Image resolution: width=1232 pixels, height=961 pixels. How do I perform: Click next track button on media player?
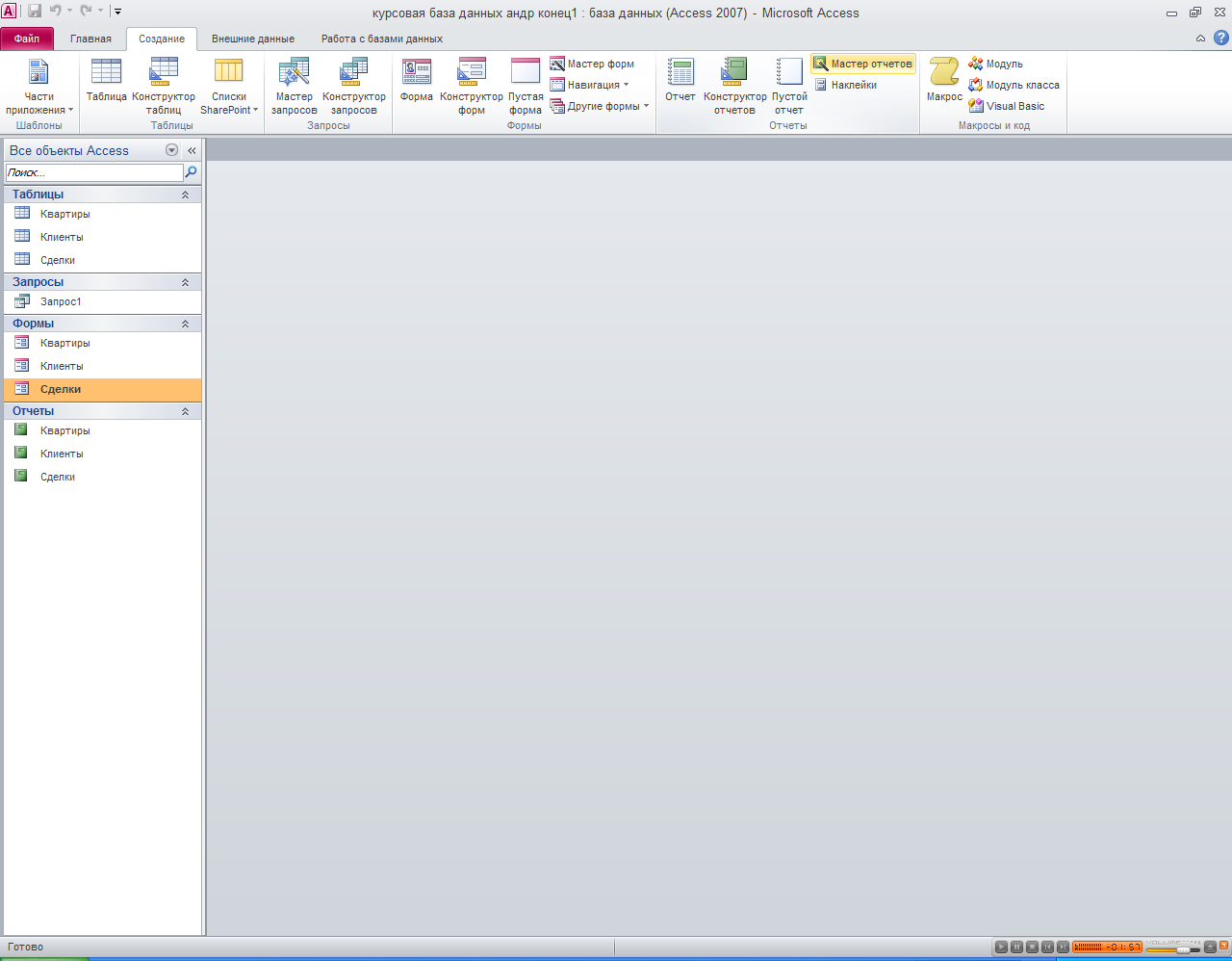(1063, 948)
